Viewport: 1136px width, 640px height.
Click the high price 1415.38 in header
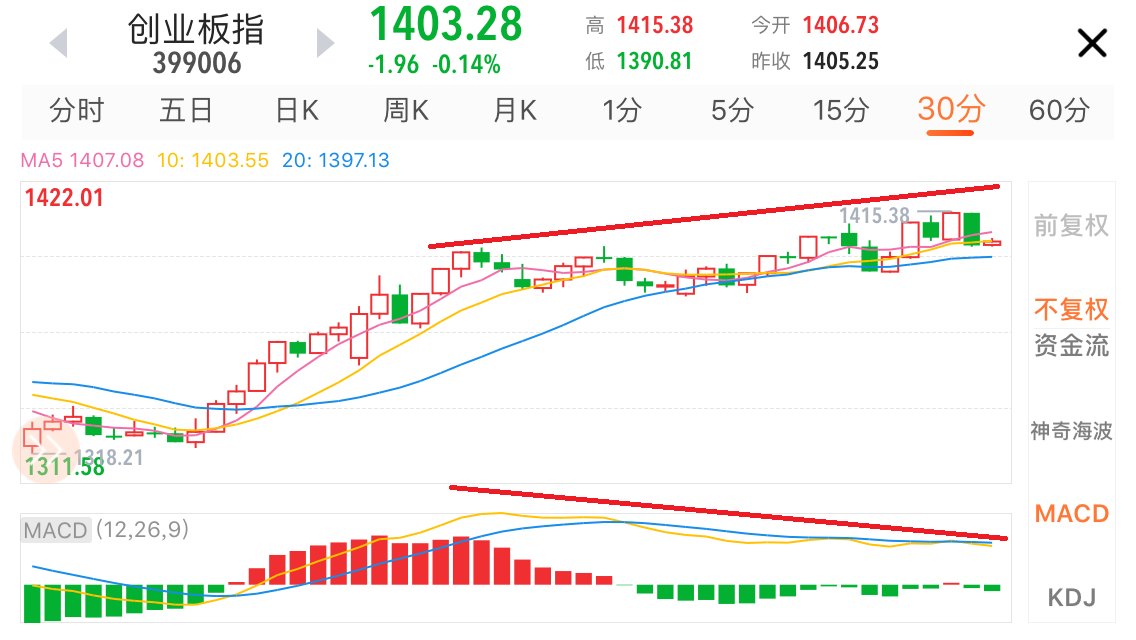pos(655,25)
